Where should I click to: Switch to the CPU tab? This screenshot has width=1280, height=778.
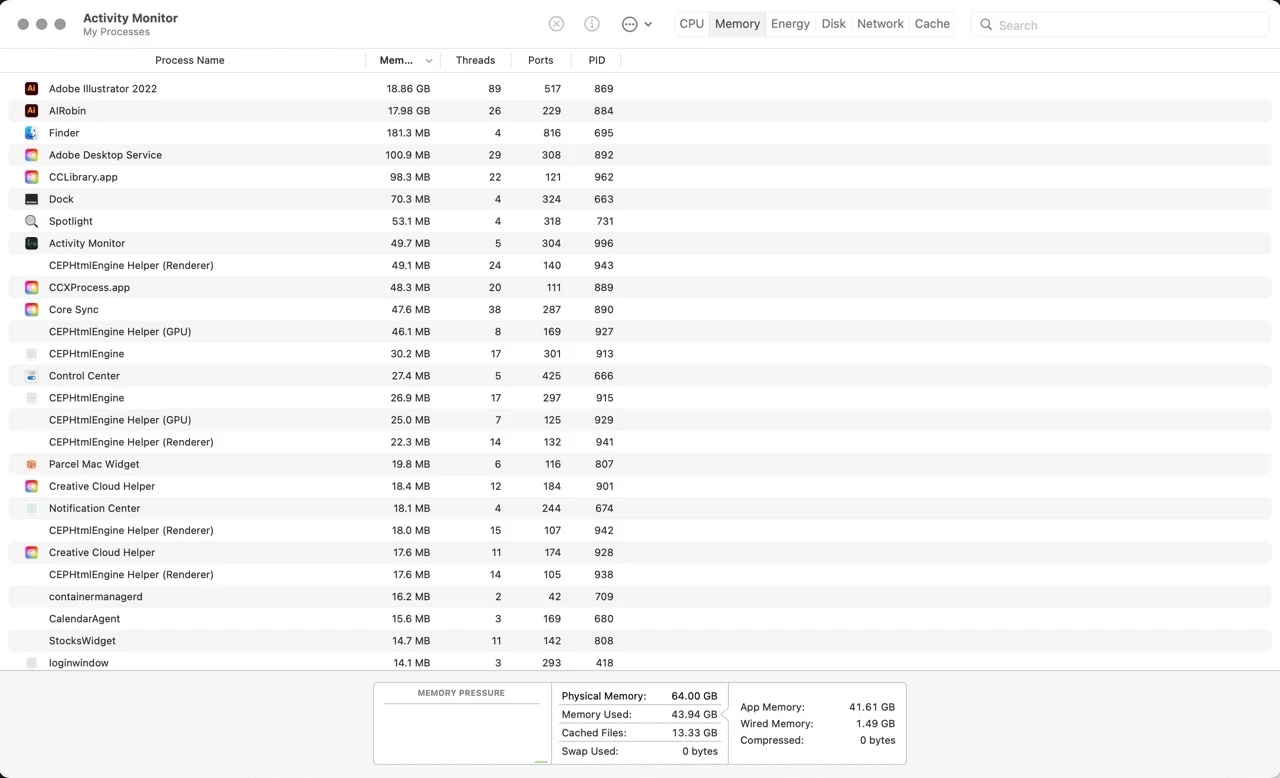pos(692,24)
